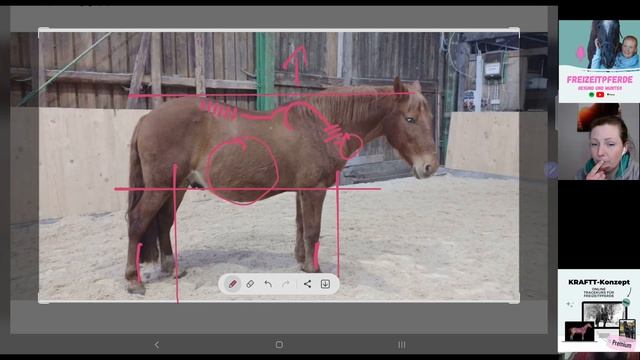The width and height of the screenshot is (640, 360).
Task: Click the Premium badge on KRAFTT-Konzept card
Action: pos(621,344)
